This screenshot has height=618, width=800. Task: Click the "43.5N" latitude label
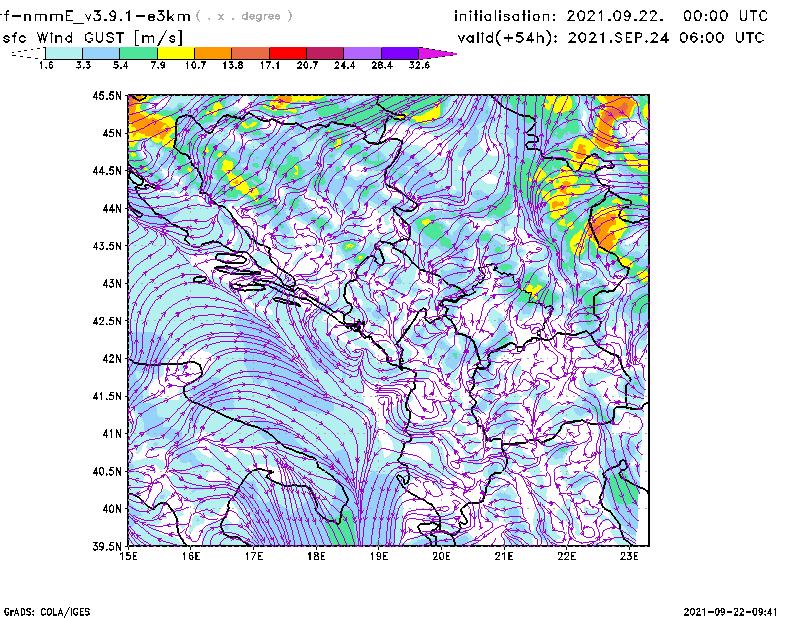[x=107, y=246]
